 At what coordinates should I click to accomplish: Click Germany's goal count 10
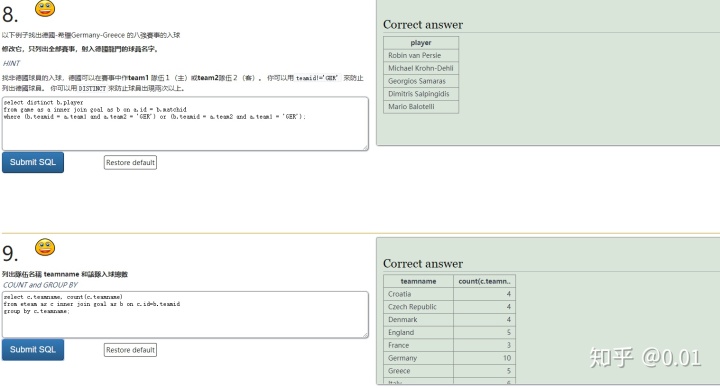click(484, 358)
